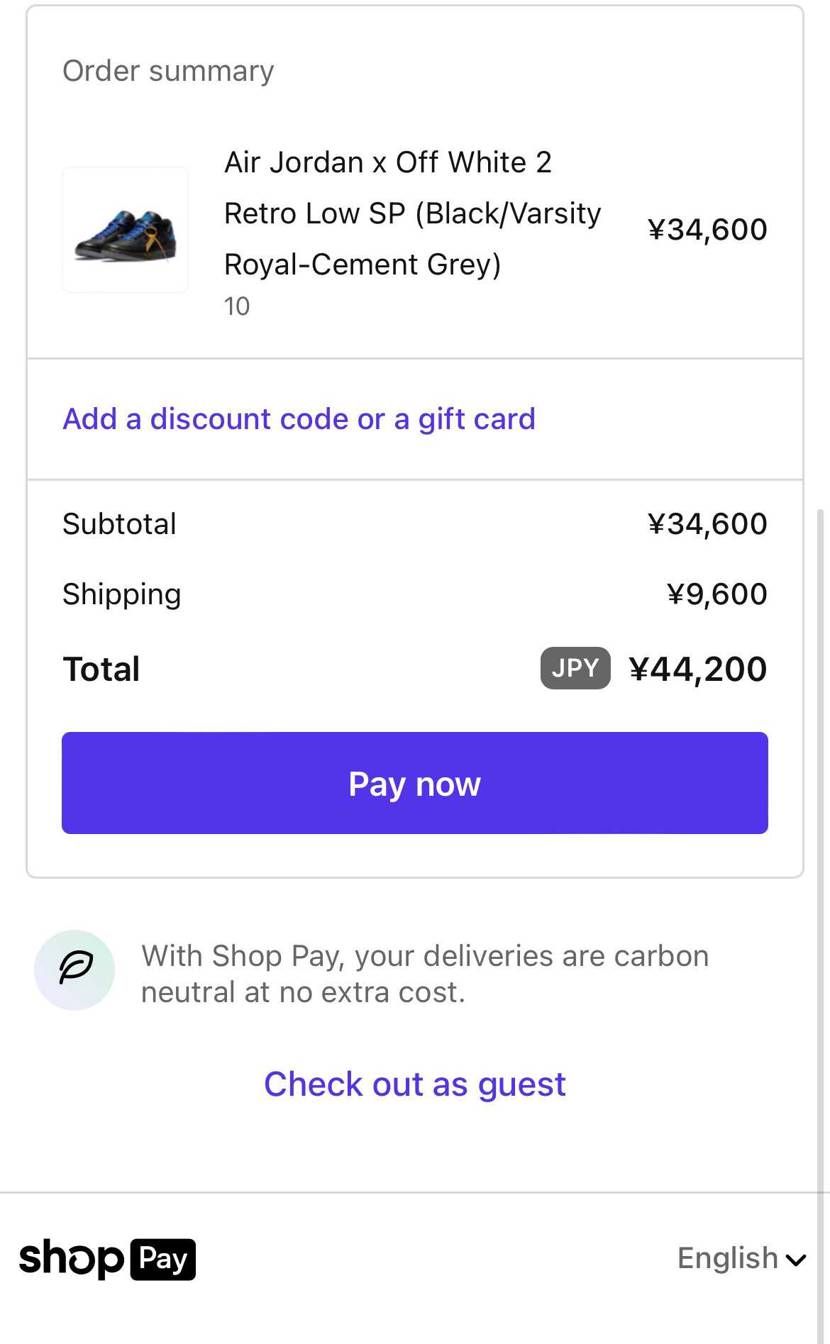This screenshot has width=830, height=1344.
Task: Select the Air Jordan product title
Action: 412,213
